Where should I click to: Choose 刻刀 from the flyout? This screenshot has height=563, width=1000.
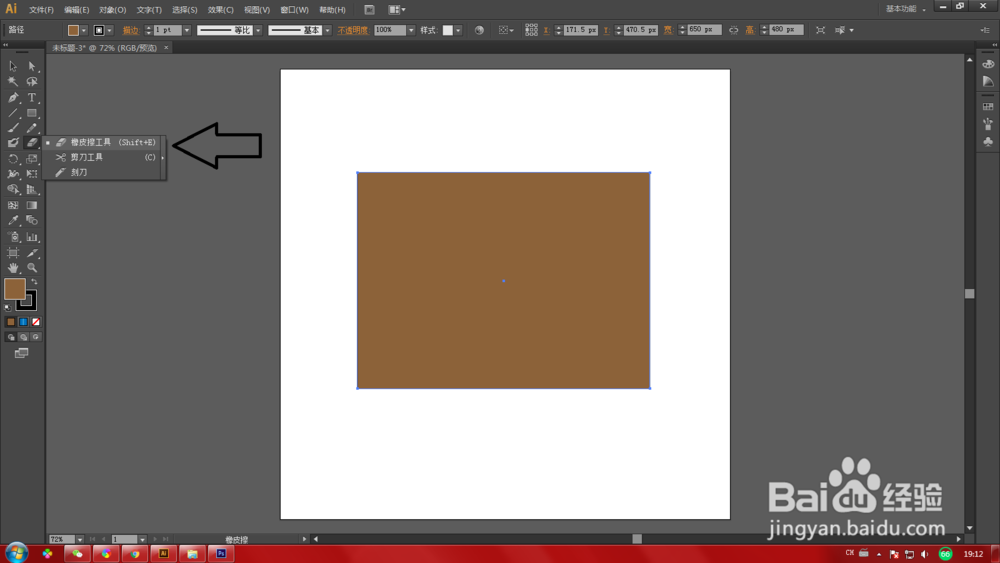pos(101,172)
